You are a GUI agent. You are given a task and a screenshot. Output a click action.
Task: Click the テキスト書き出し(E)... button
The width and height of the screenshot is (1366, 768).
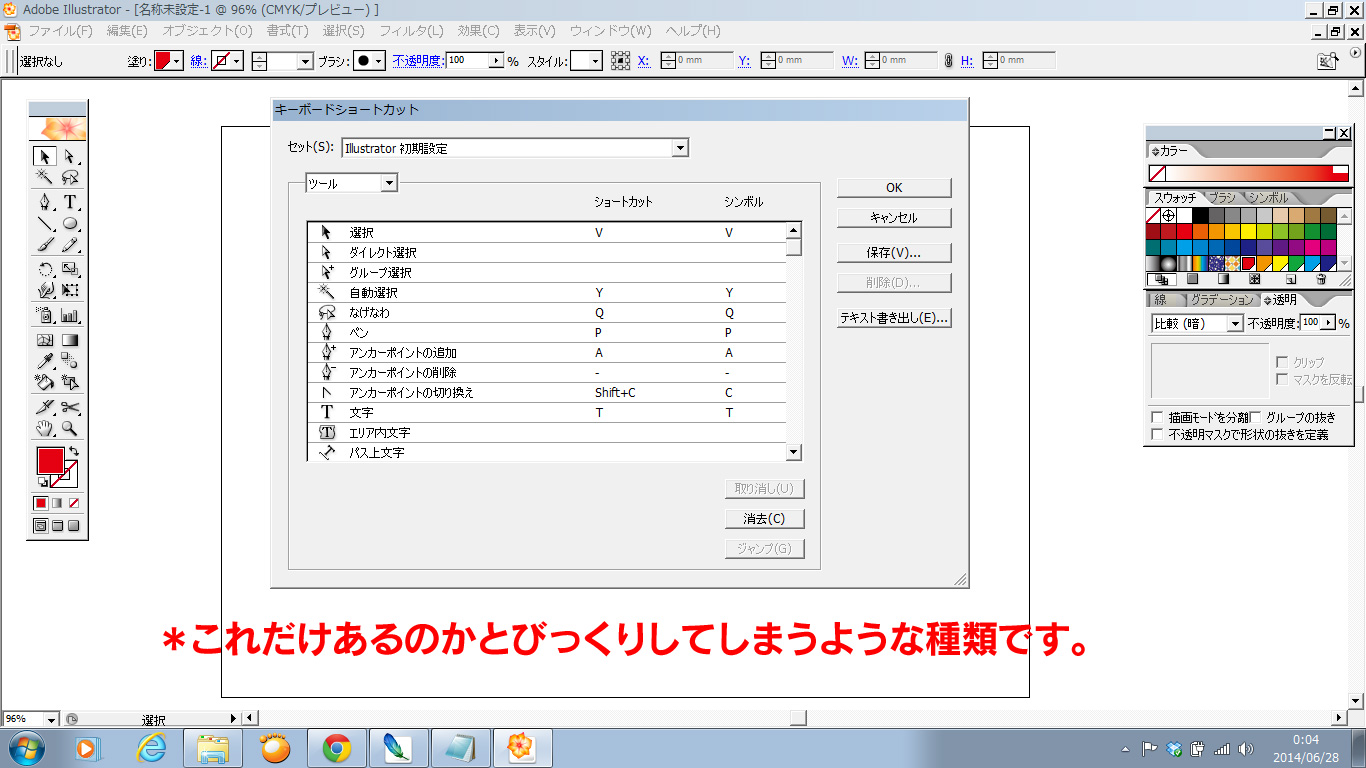click(x=894, y=318)
